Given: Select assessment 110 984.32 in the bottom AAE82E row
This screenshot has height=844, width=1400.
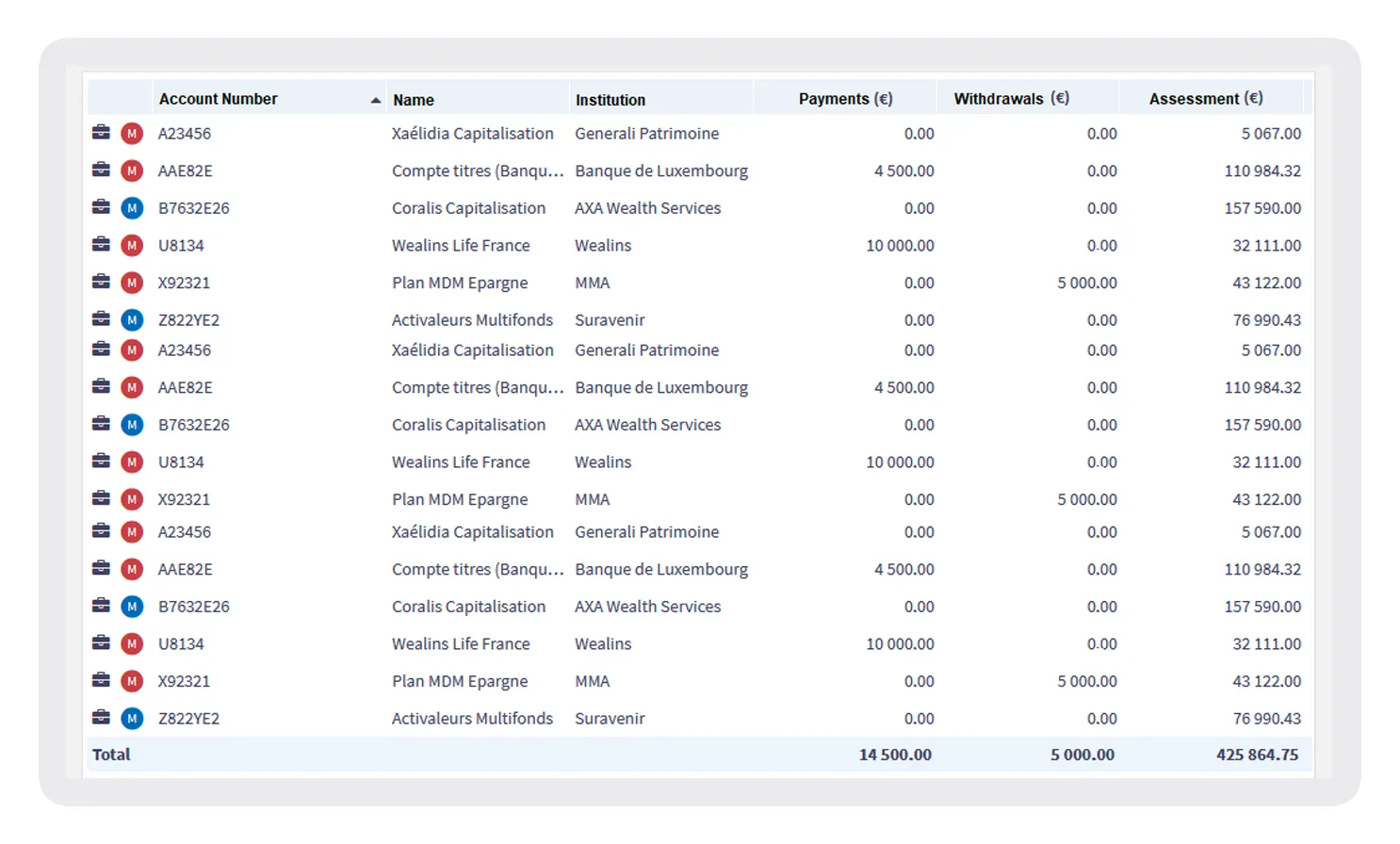Looking at the screenshot, I should click(1262, 569).
